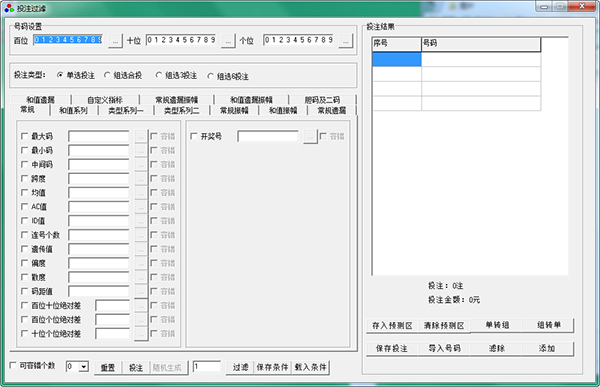Click the 滤除 button
The image size is (600, 387).
496,348
